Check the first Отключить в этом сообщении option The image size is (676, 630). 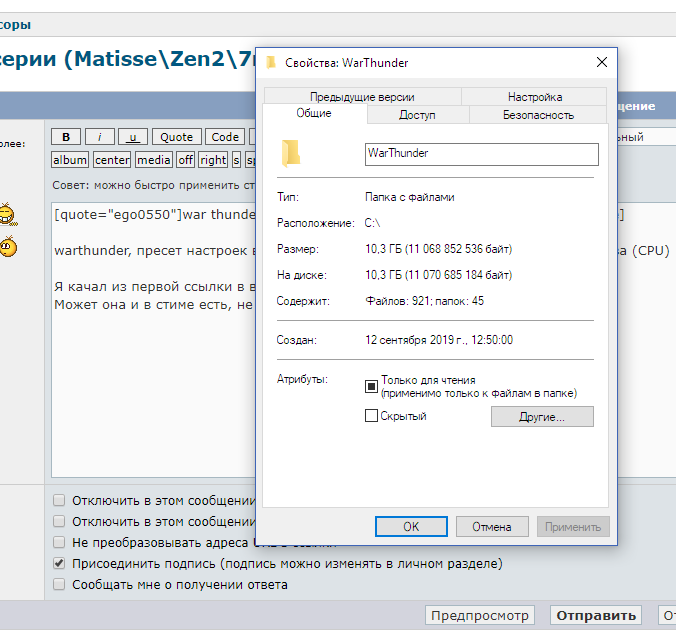coord(59,500)
